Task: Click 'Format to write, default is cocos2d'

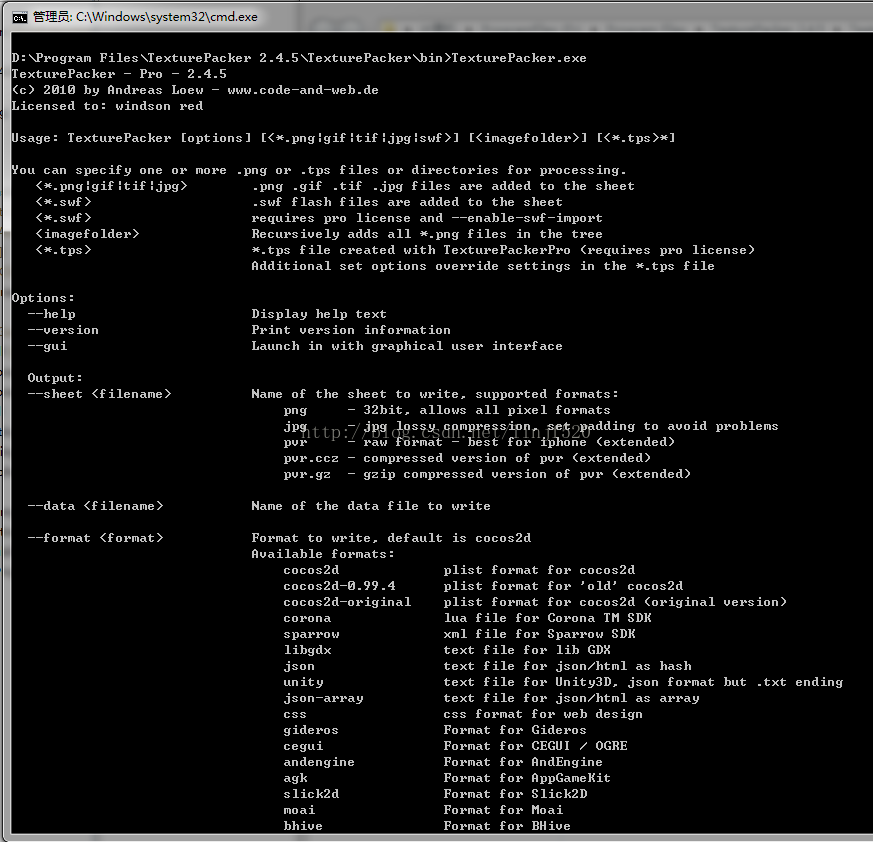Action: pyautogui.click(x=391, y=539)
